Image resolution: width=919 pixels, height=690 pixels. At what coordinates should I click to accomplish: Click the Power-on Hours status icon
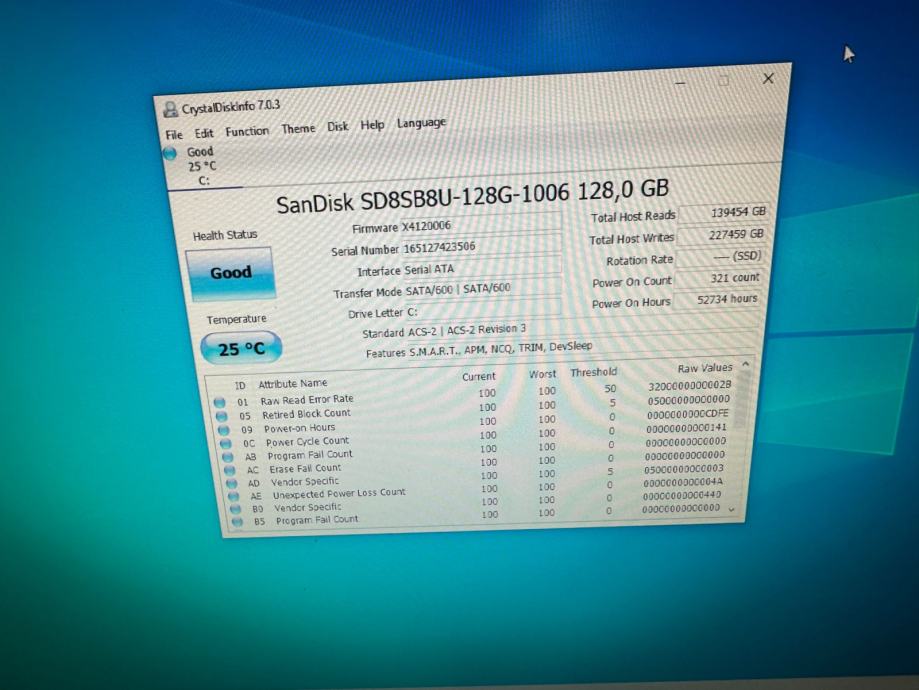click(224, 430)
